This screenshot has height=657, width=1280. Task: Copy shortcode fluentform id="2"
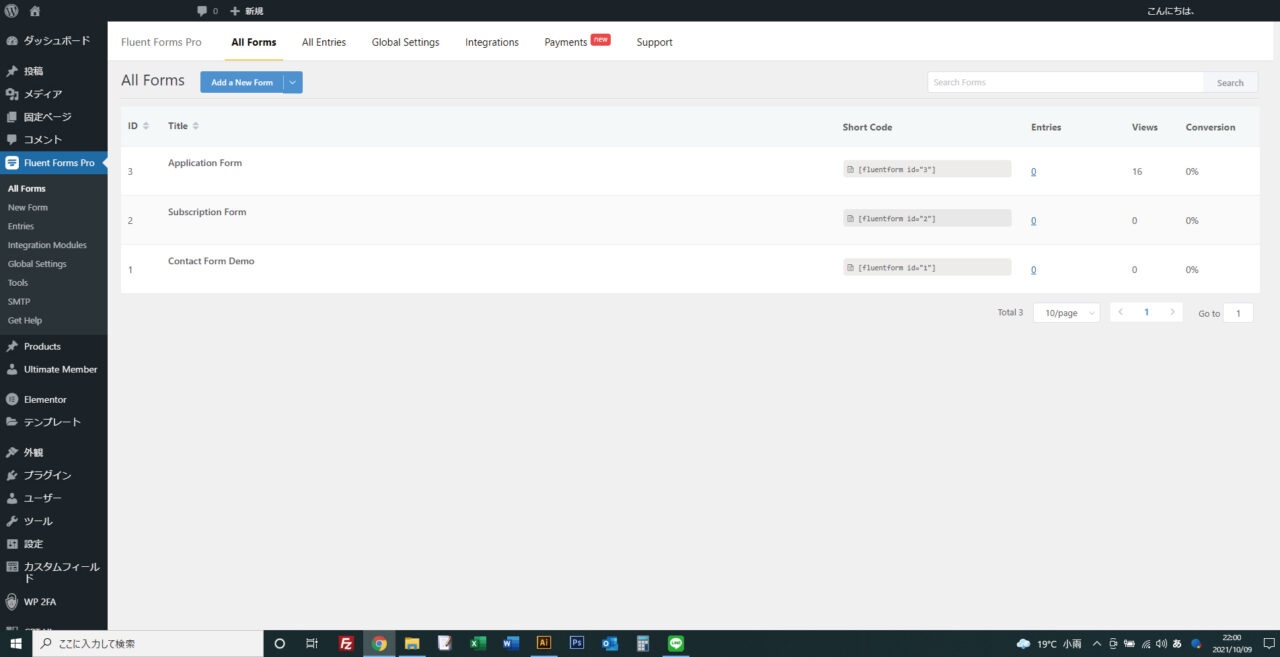point(927,218)
